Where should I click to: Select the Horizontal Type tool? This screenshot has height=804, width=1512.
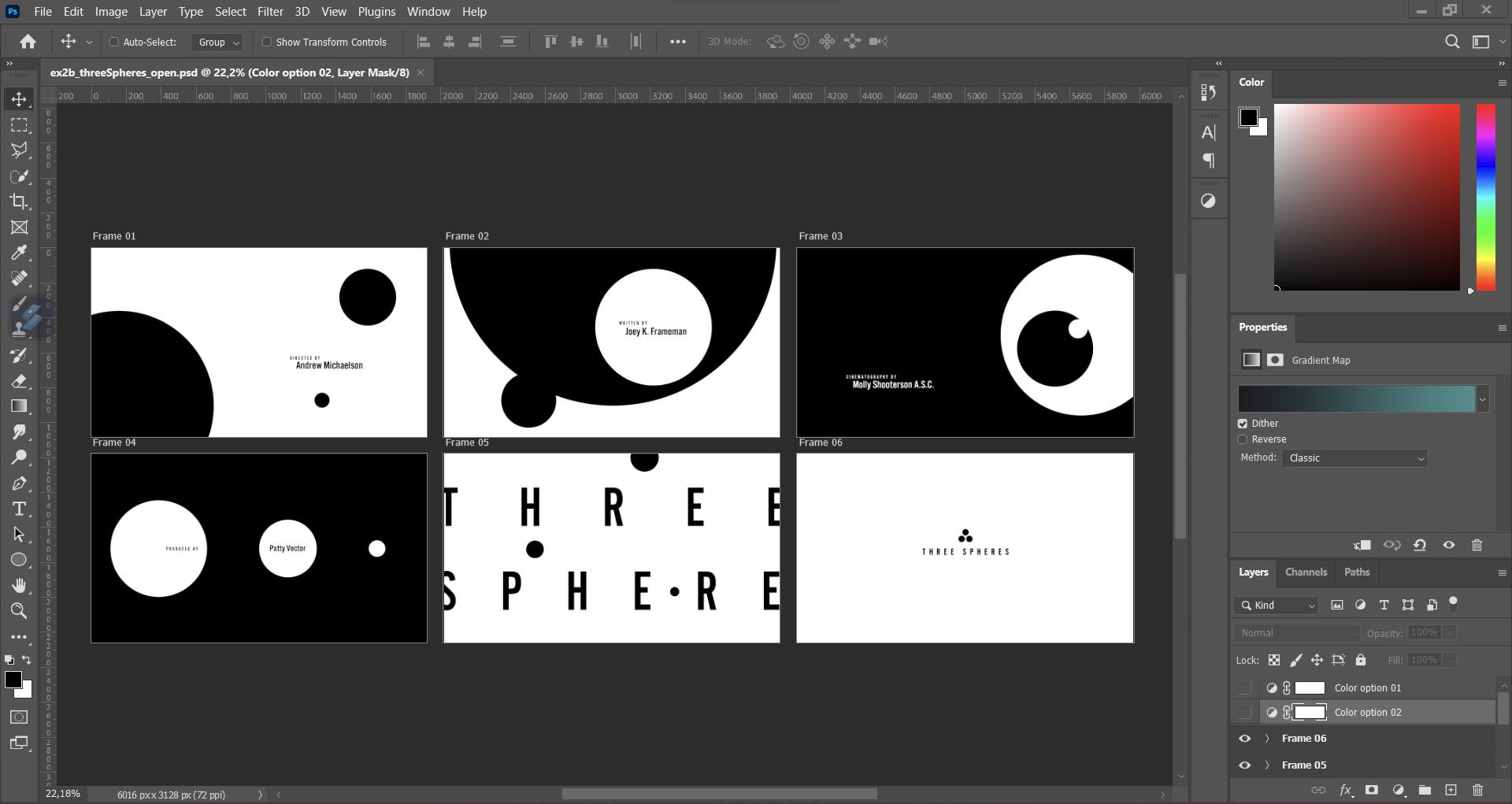point(20,509)
